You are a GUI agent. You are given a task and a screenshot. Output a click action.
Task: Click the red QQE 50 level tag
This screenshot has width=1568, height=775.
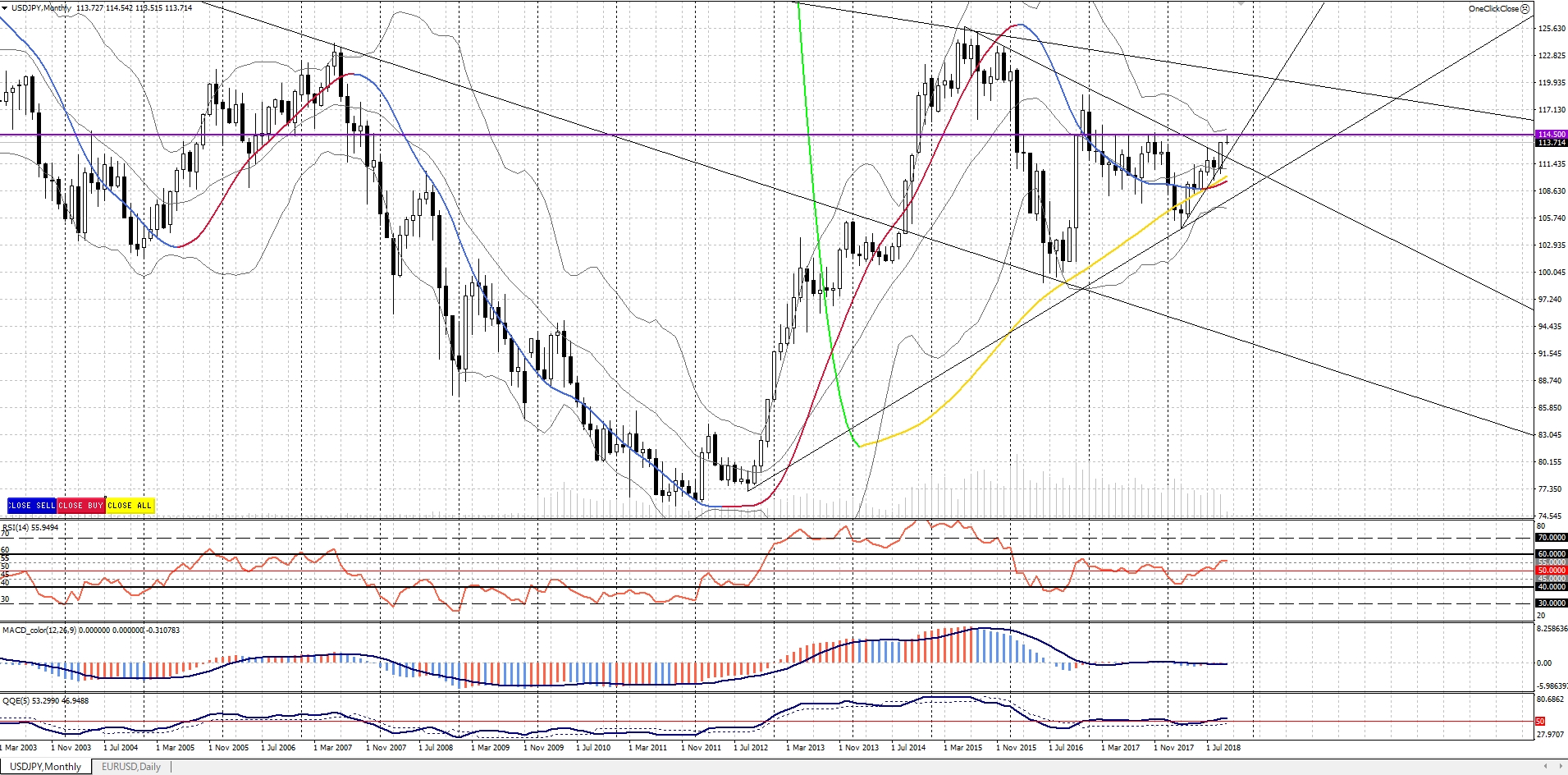coord(1540,721)
